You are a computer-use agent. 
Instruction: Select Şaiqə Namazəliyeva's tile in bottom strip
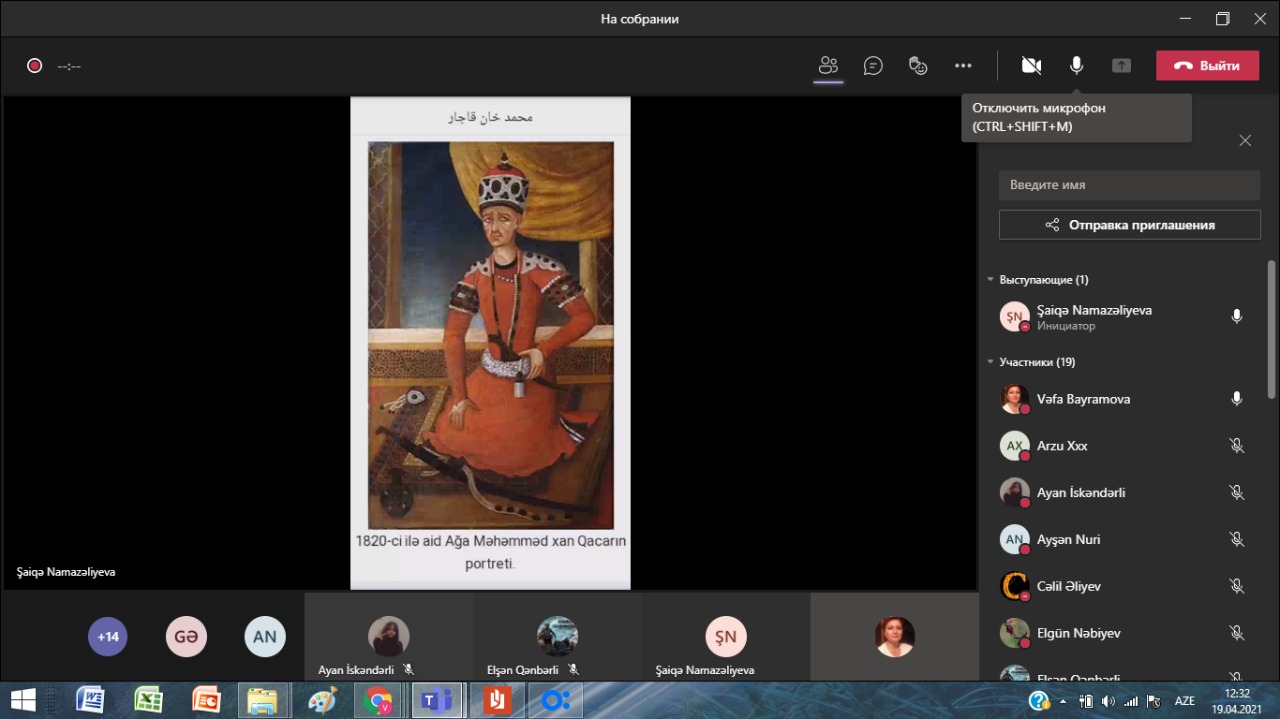[726, 637]
